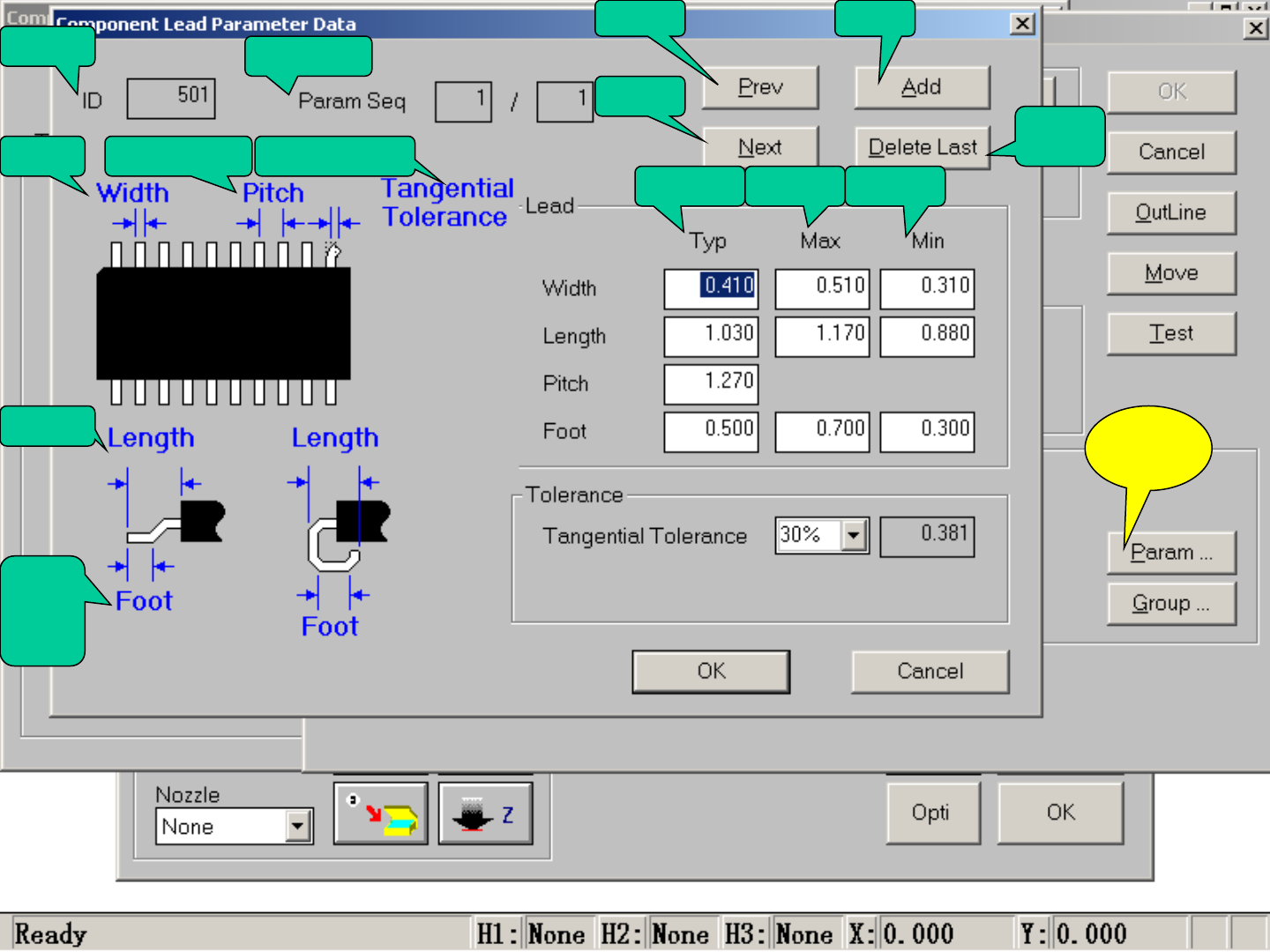Click the H1: None status bar entry
1270x952 pixels.
pyautogui.click(x=531, y=933)
